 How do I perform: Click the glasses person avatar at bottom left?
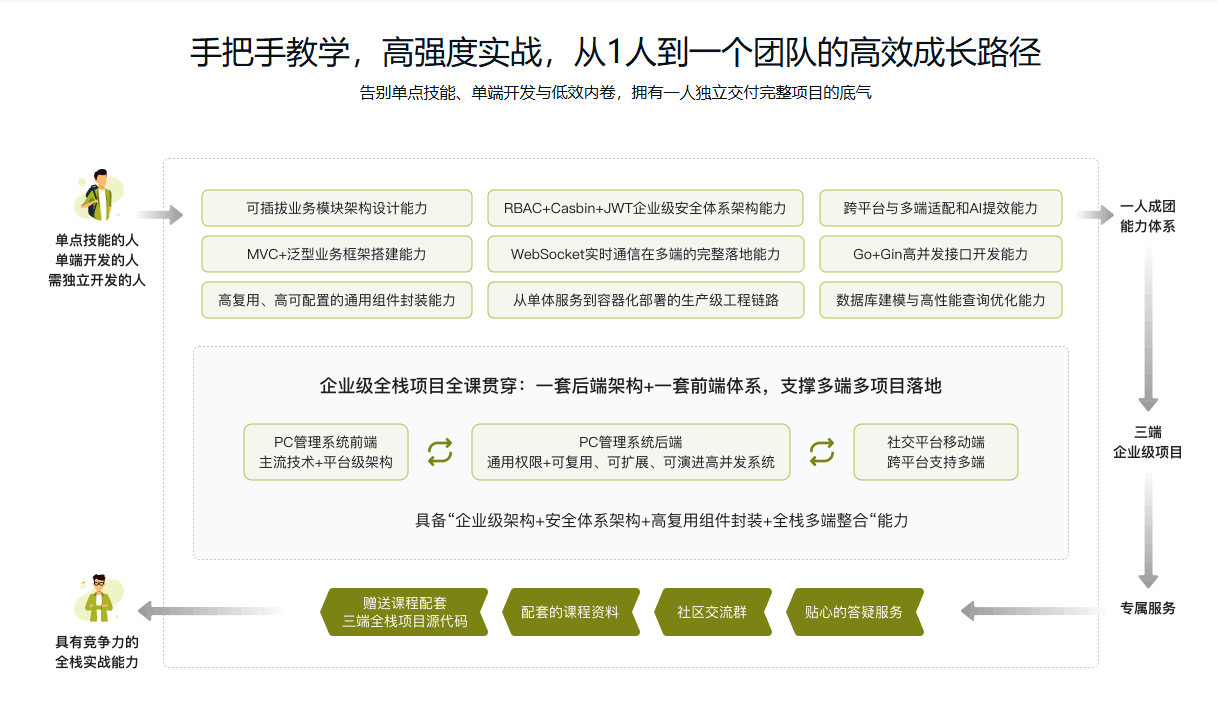[x=98, y=598]
